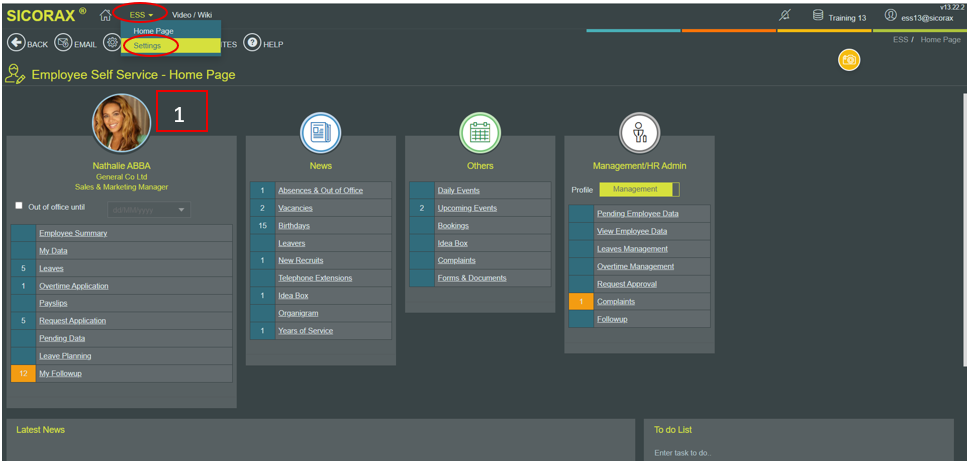Click the home icon beside the Sicorax logo
This screenshot has height=462, width=969.
105,15
